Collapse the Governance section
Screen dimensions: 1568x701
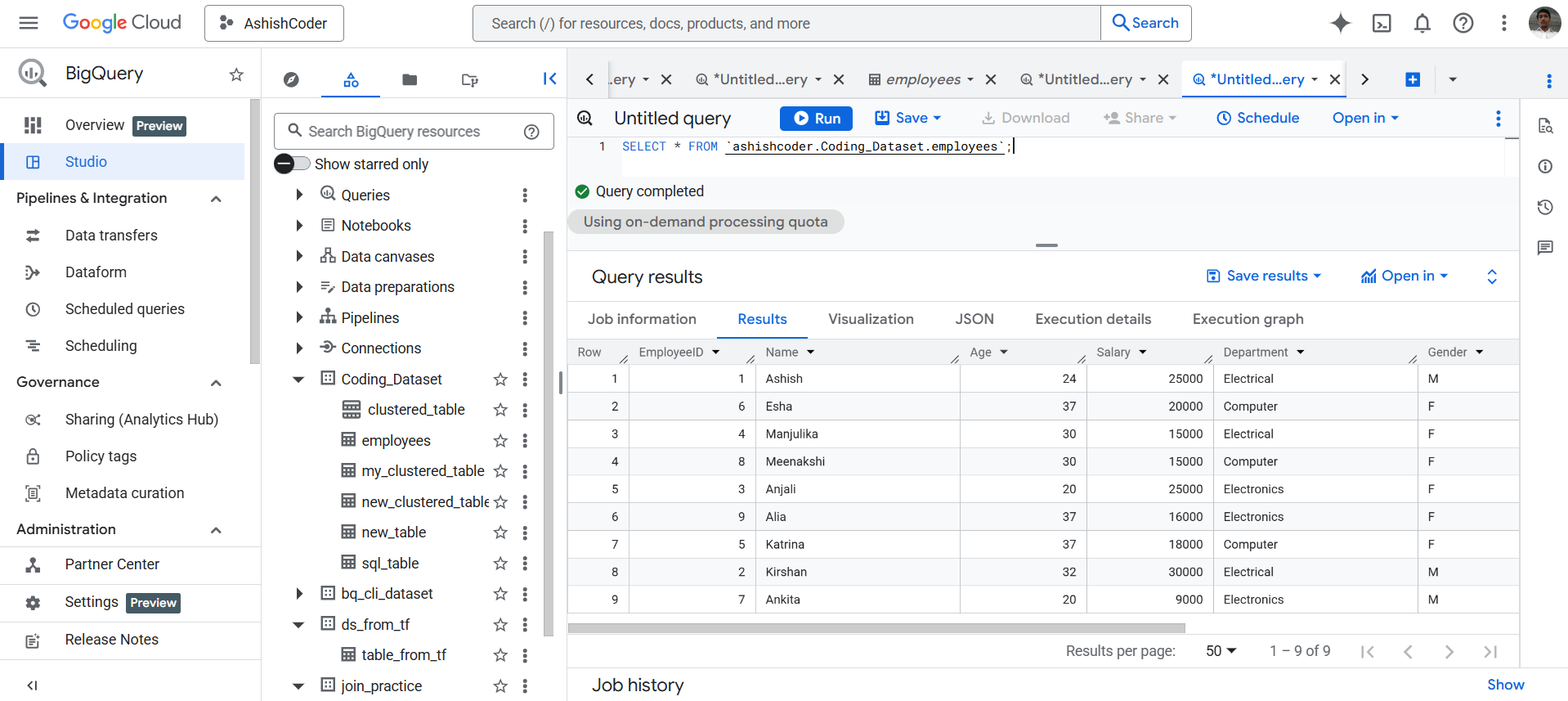point(216,383)
